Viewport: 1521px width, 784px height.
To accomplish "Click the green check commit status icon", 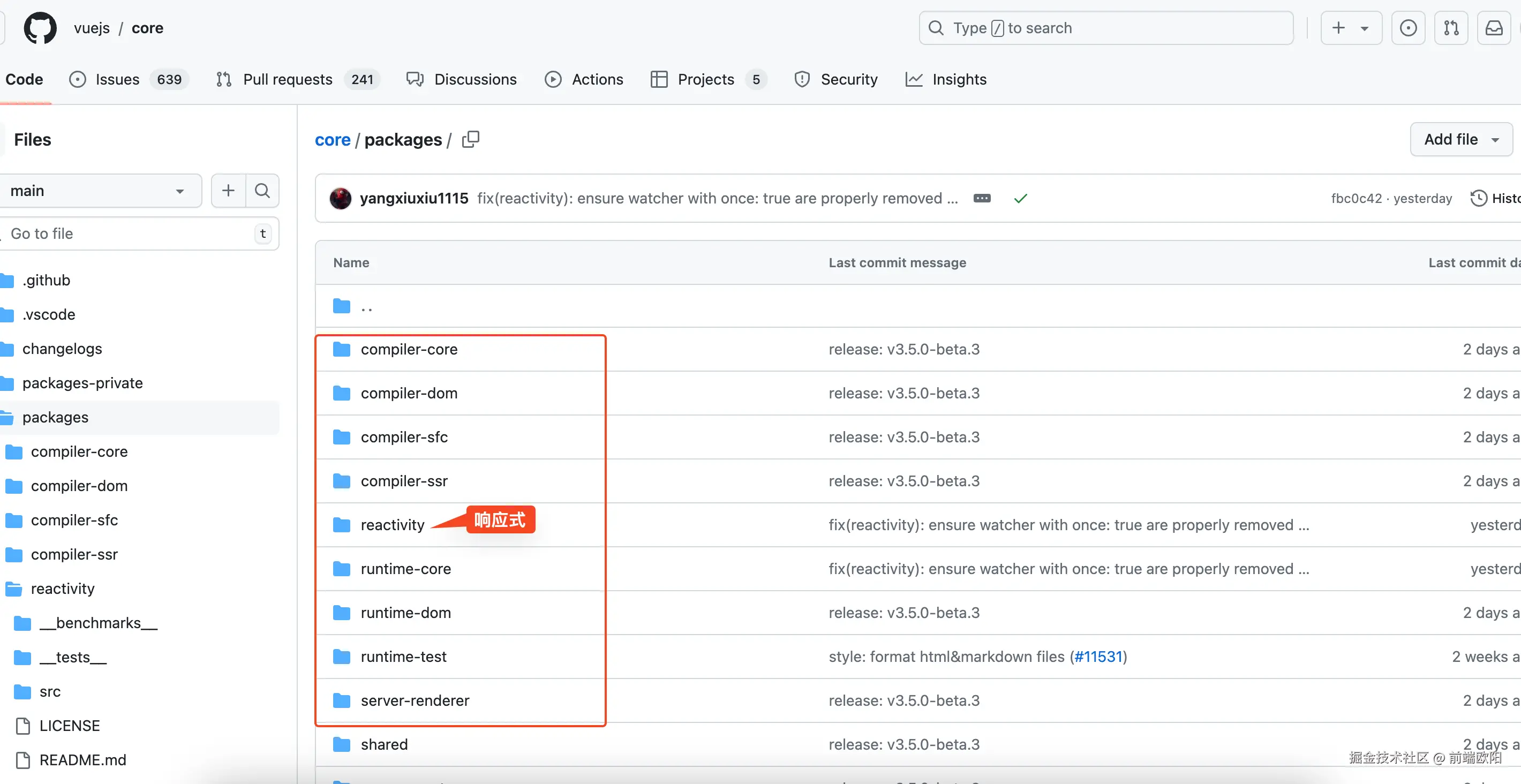I will pyautogui.click(x=1020, y=198).
